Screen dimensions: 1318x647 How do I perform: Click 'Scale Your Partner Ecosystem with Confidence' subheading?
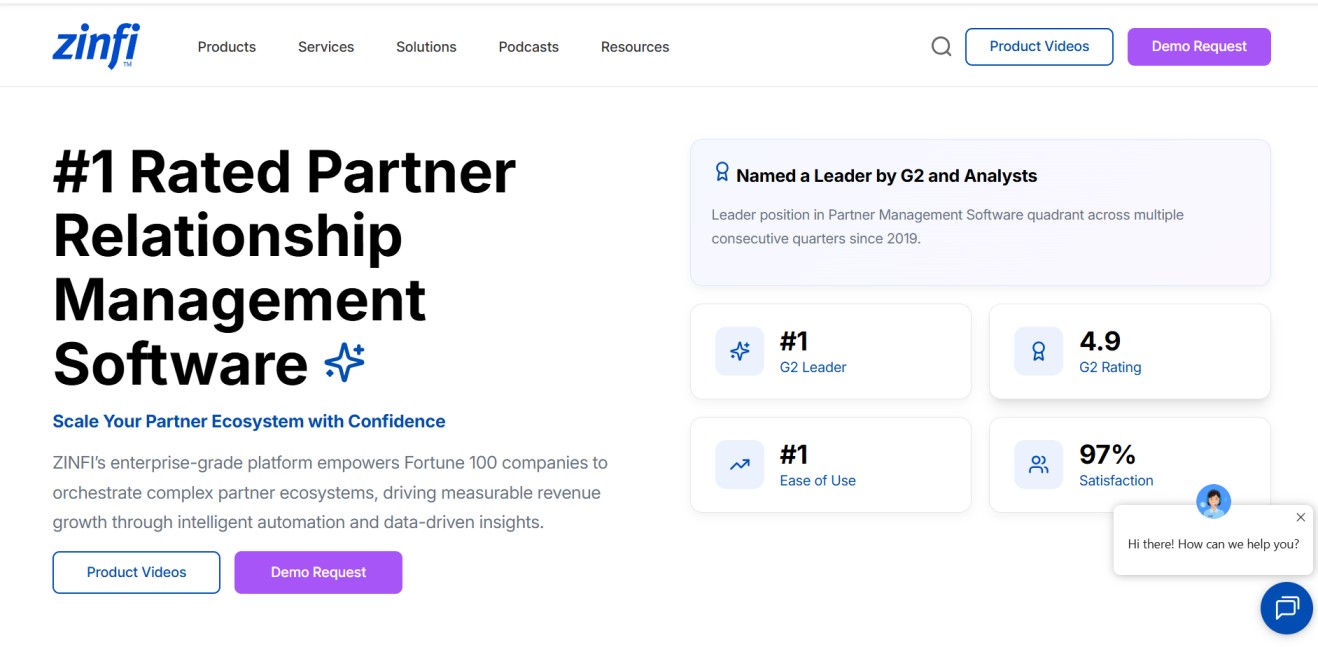click(x=249, y=421)
